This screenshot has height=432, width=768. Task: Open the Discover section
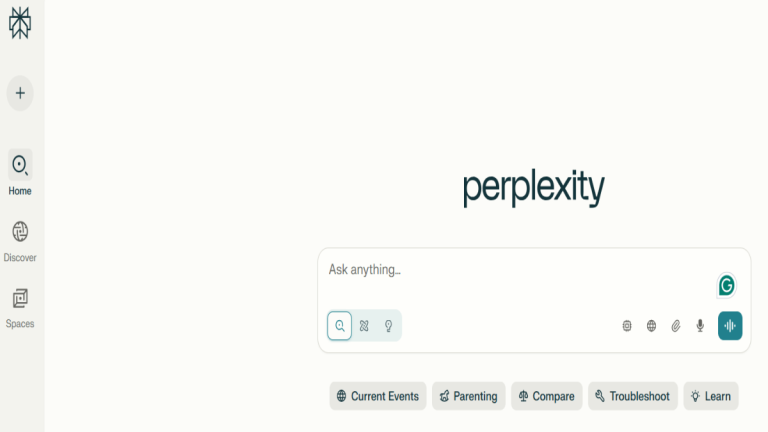tap(20, 232)
